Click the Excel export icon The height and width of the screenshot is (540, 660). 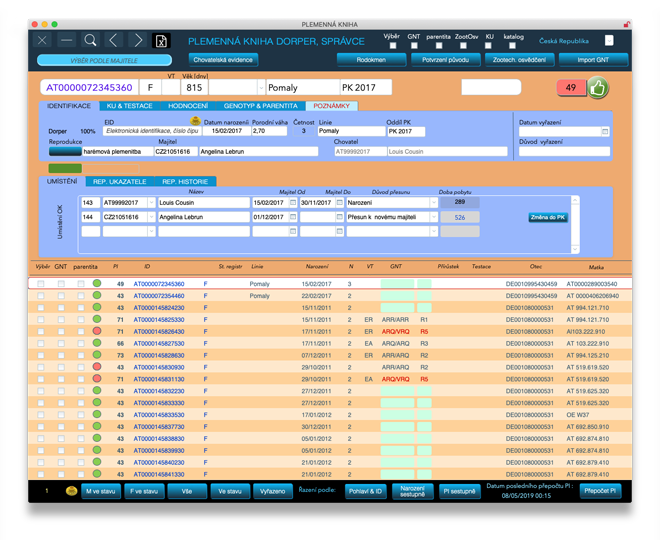point(160,41)
